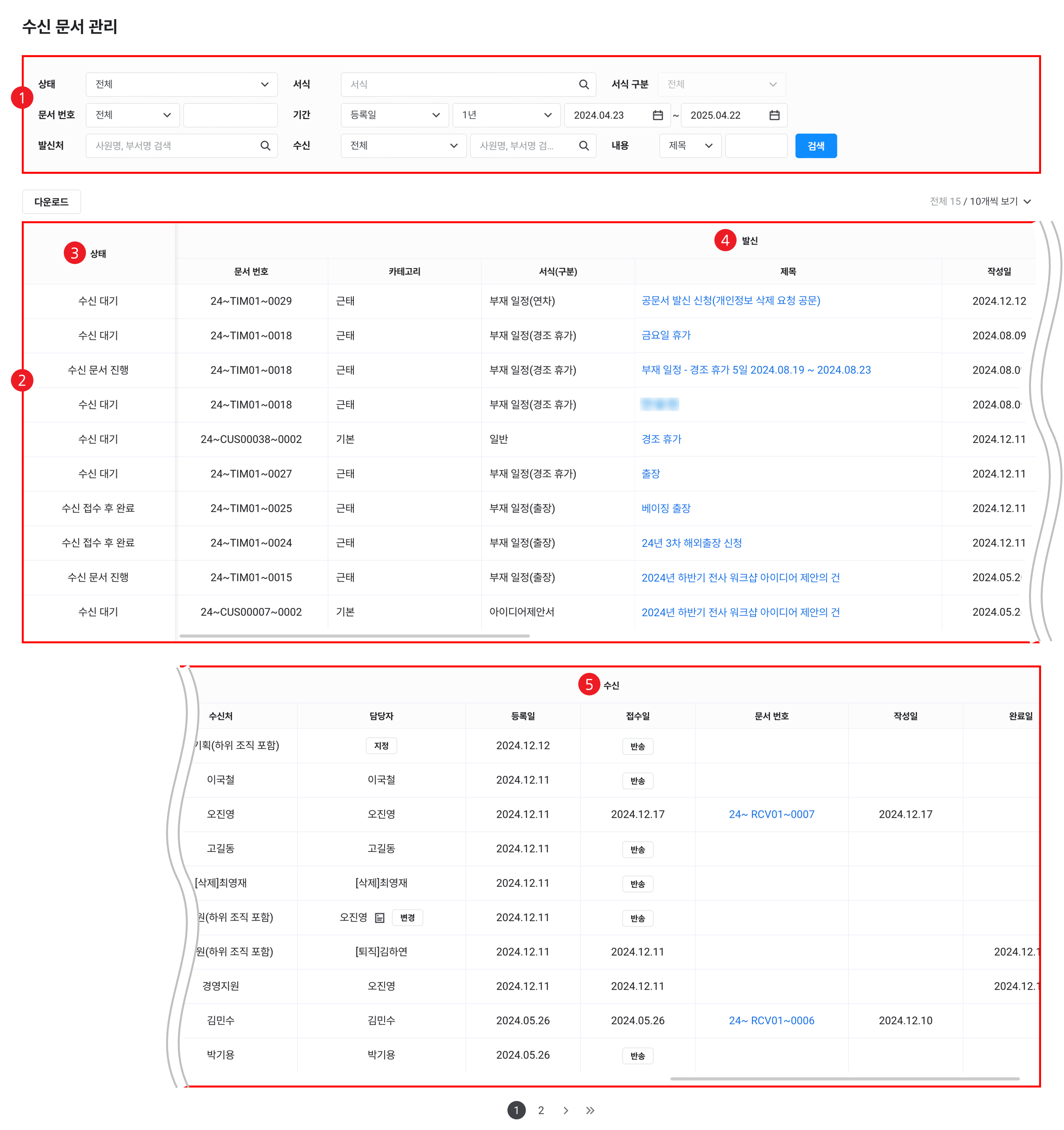Click 지정 button in 담당자 column

(381, 746)
